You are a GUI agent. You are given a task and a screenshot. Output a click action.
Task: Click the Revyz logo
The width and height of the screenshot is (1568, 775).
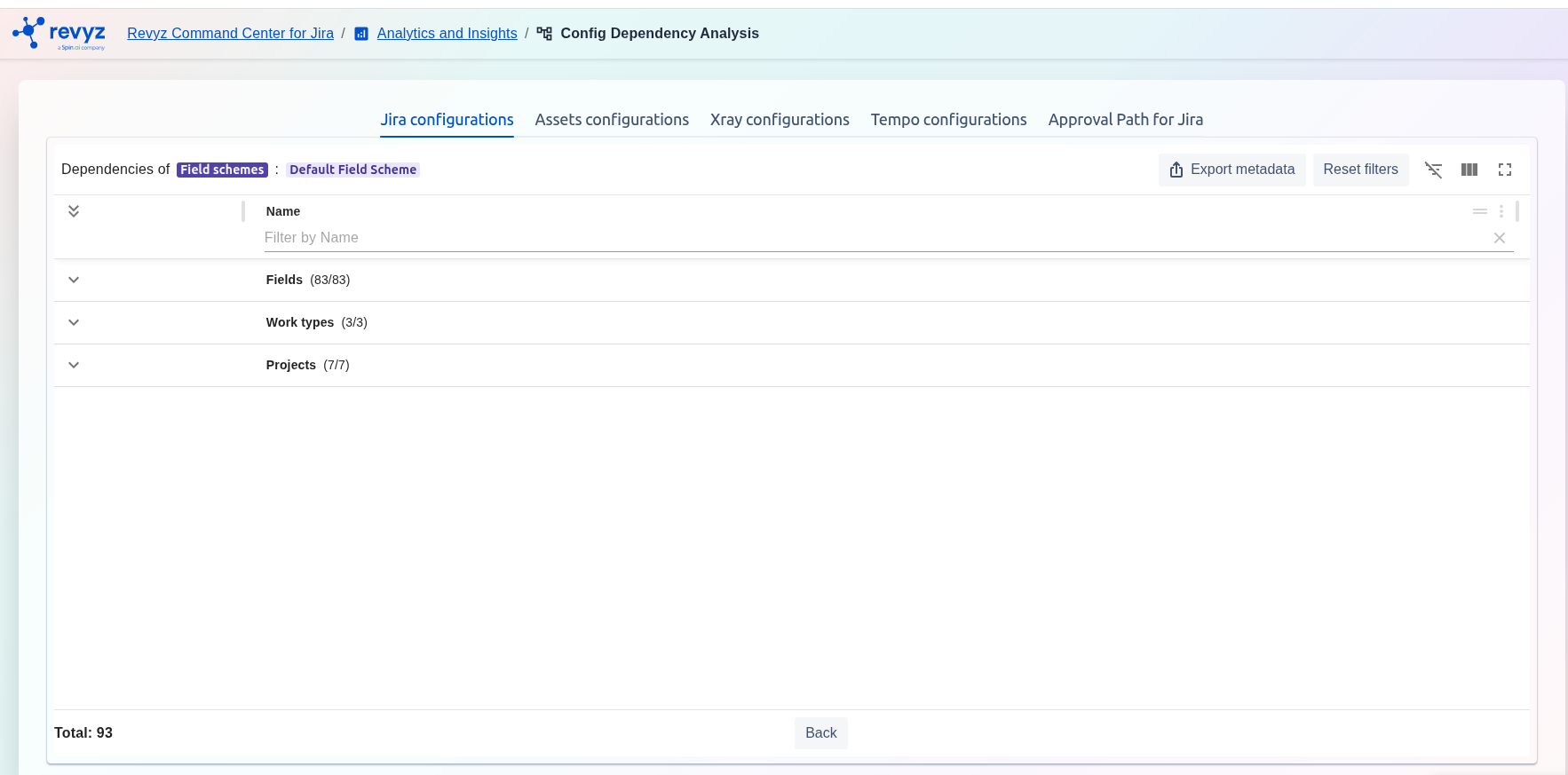(x=59, y=34)
